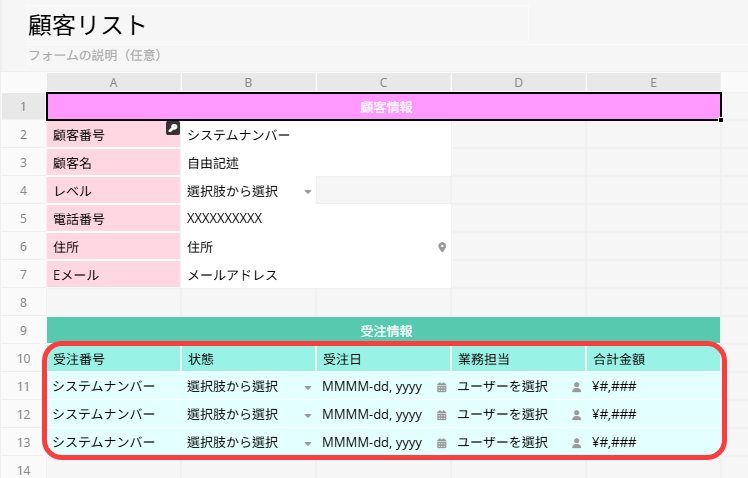Click the user icon in row 12 業務担当
748x478 pixels.
576,415
